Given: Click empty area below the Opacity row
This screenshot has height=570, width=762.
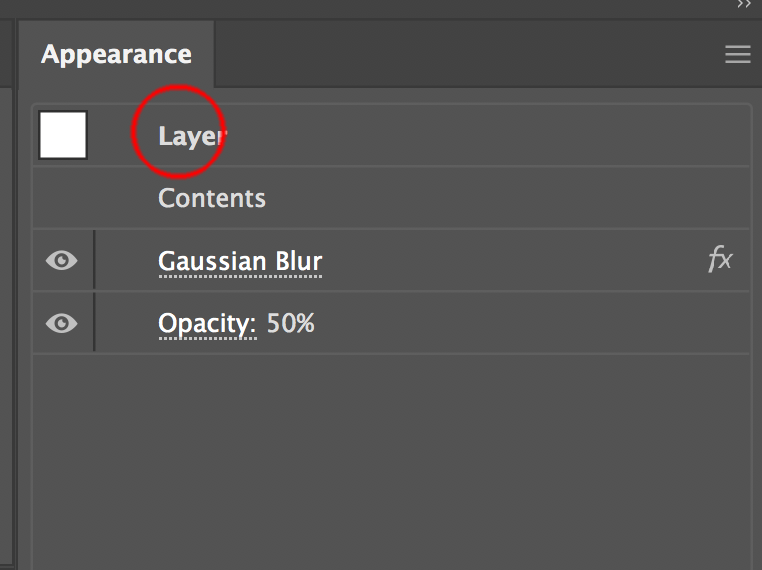Looking at the screenshot, I should [390, 450].
